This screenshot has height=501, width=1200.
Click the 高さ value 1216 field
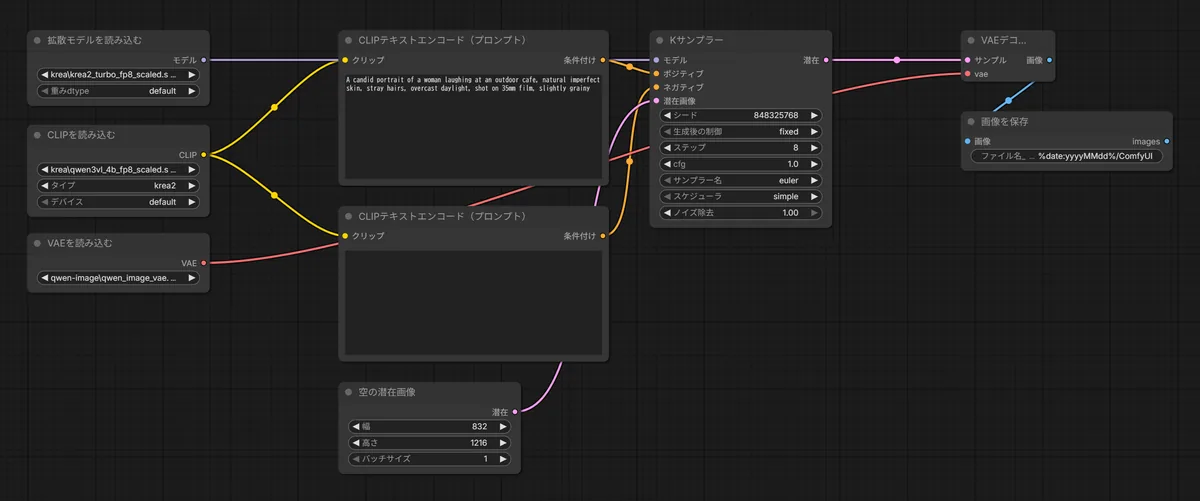click(x=430, y=443)
